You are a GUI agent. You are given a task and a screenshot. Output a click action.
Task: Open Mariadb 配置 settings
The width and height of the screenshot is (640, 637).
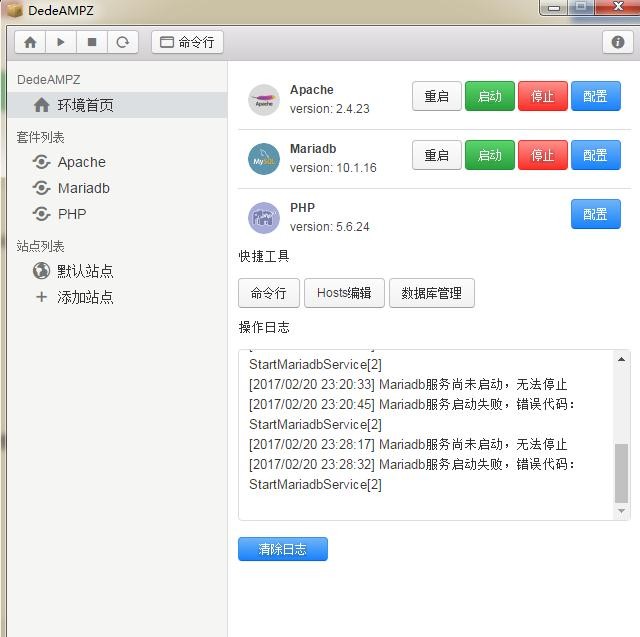coord(596,155)
